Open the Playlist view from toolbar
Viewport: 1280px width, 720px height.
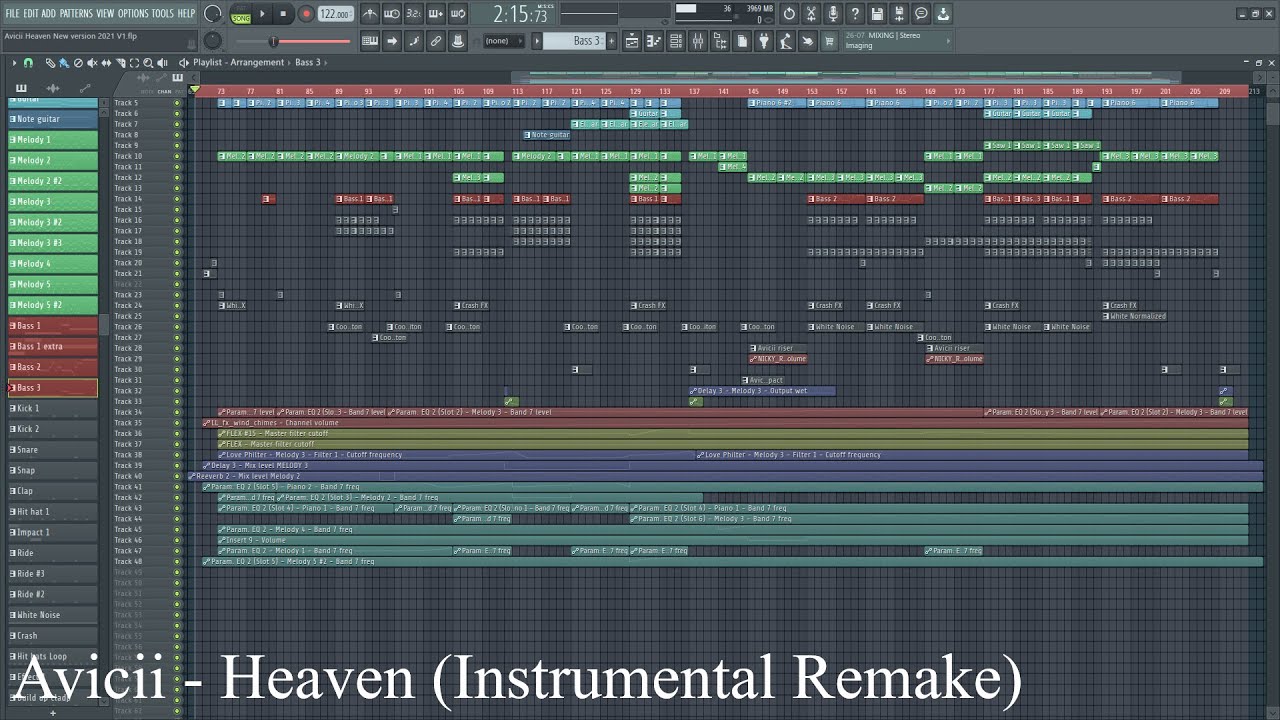(x=632, y=41)
